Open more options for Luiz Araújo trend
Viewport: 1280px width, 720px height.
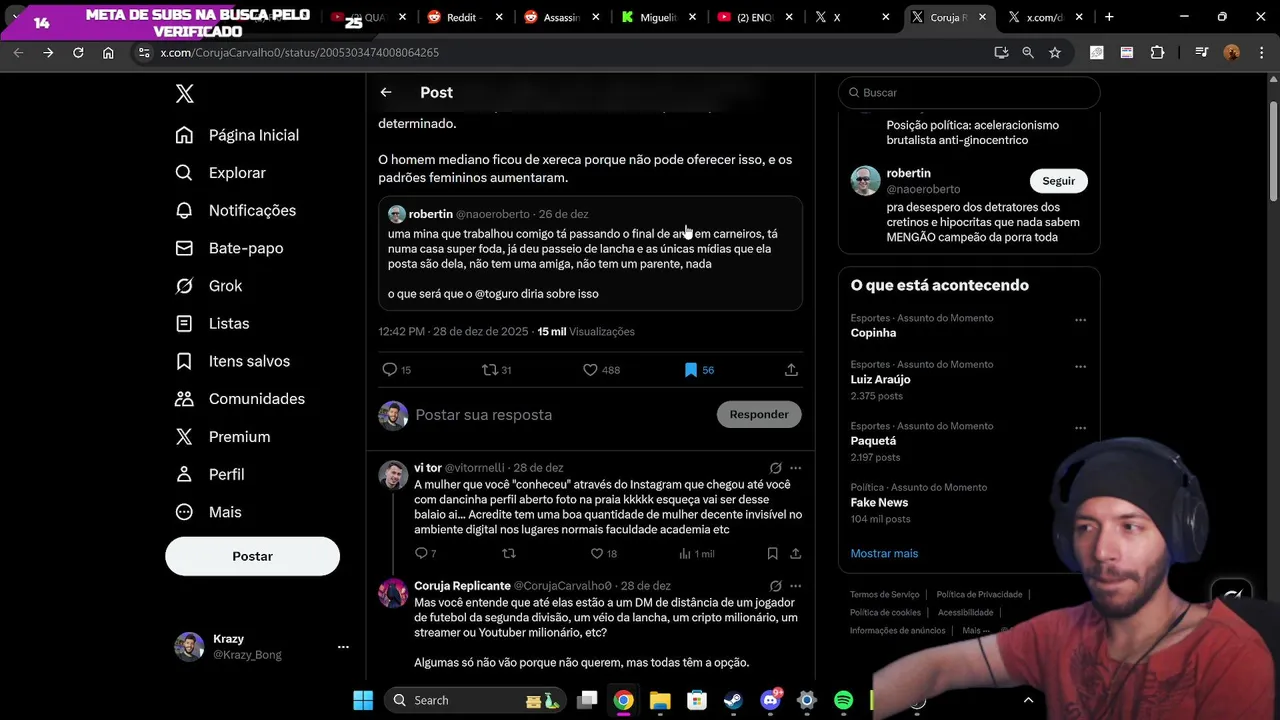(1080, 367)
